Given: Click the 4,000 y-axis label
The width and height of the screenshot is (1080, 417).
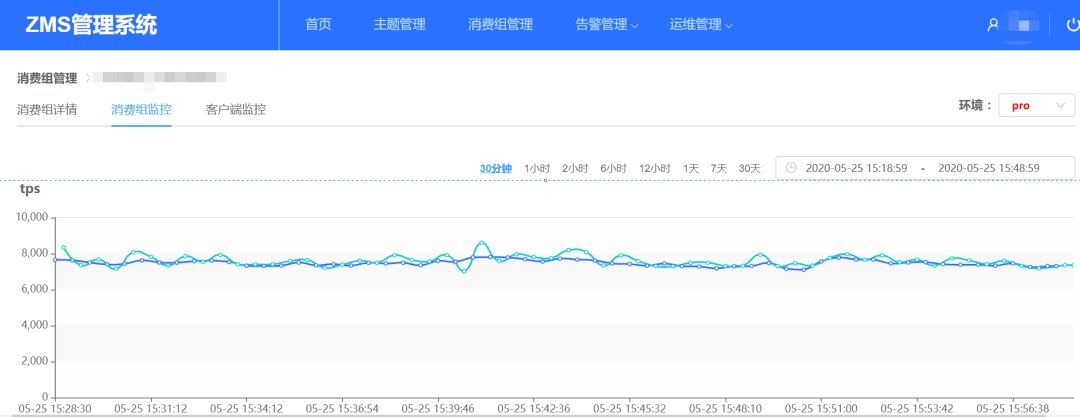Looking at the screenshot, I should (34, 325).
